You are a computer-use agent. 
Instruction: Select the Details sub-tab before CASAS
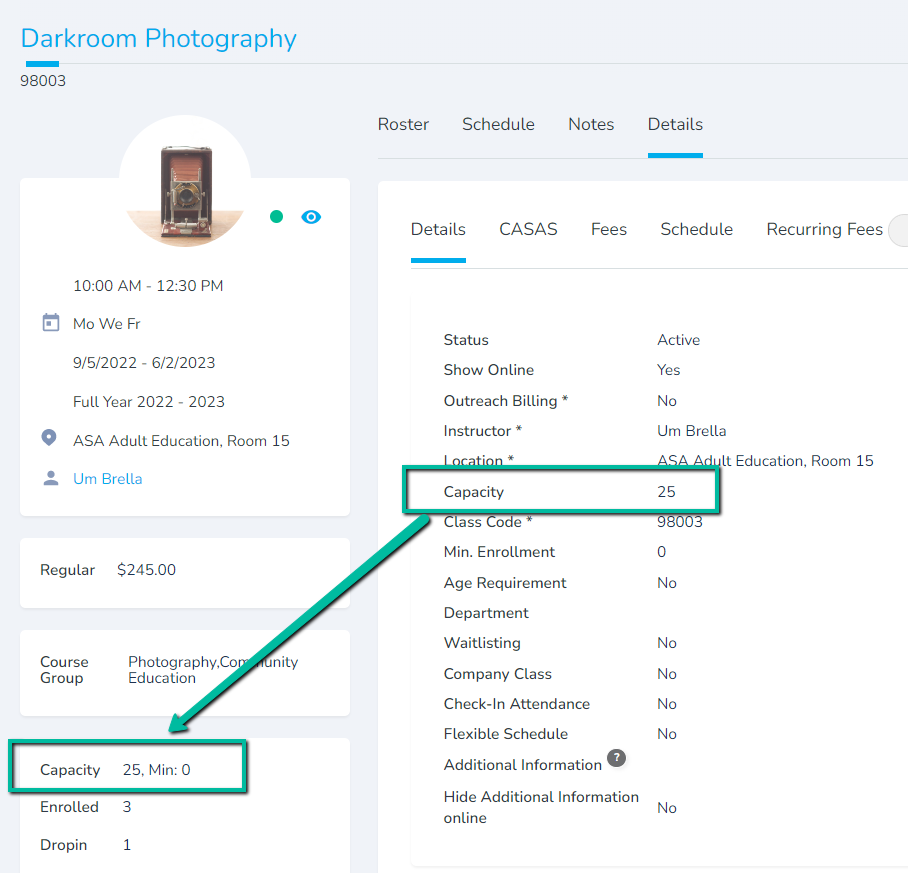tap(438, 230)
